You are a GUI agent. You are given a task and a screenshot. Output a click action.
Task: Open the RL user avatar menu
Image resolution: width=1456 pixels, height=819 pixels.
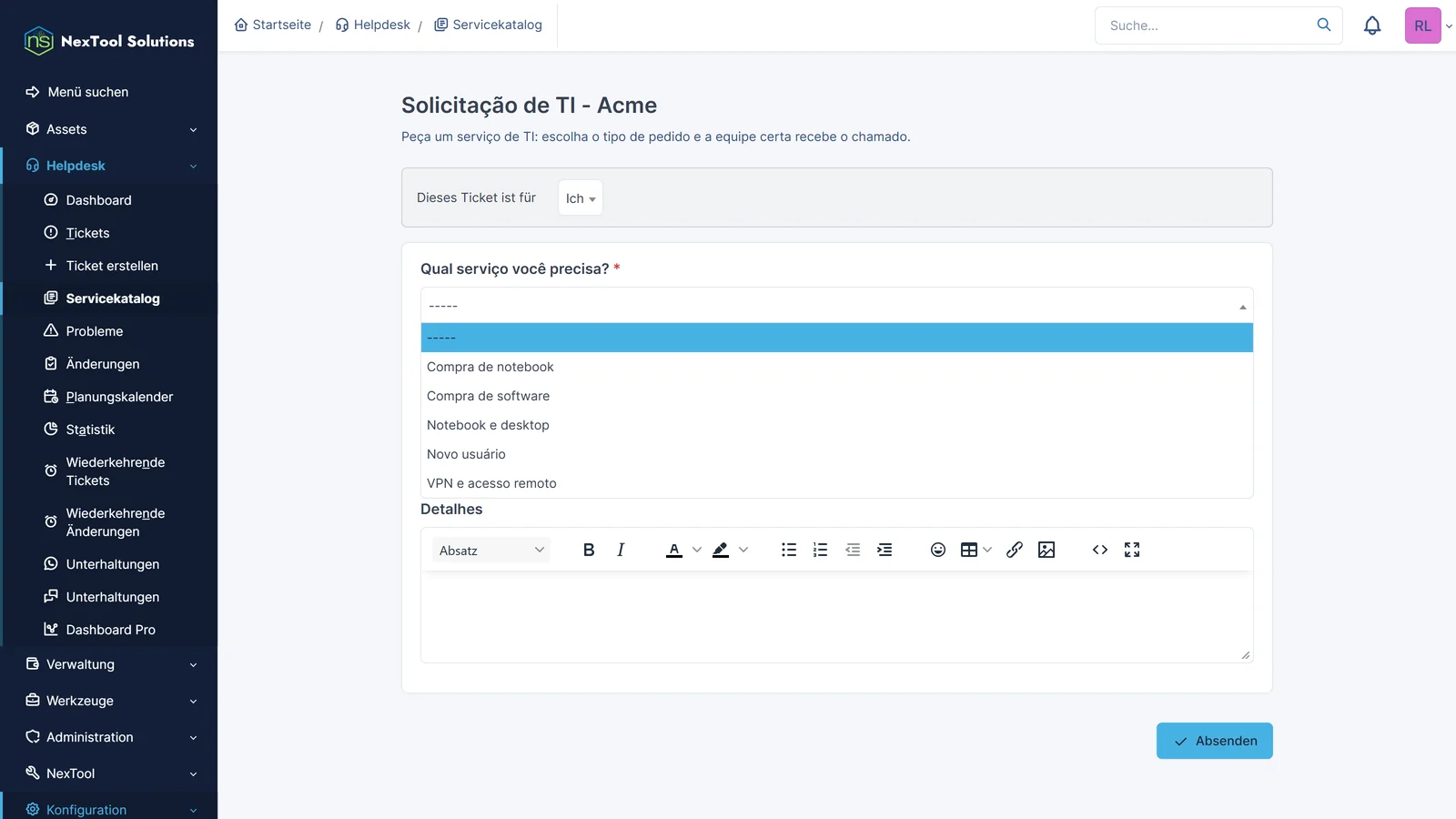point(1423,25)
